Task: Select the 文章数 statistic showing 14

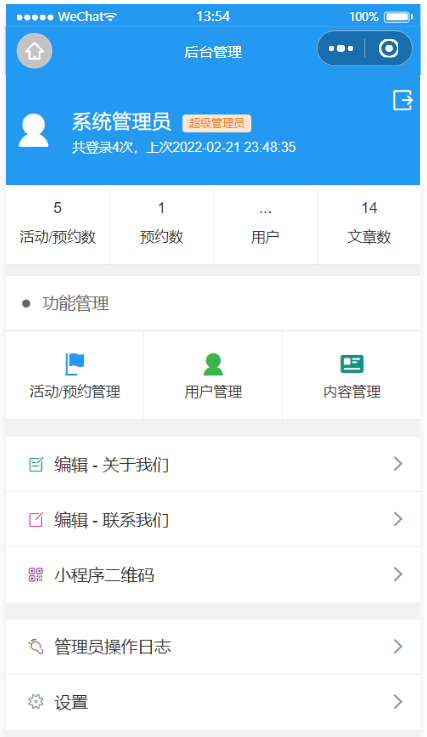Action: [x=369, y=224]
